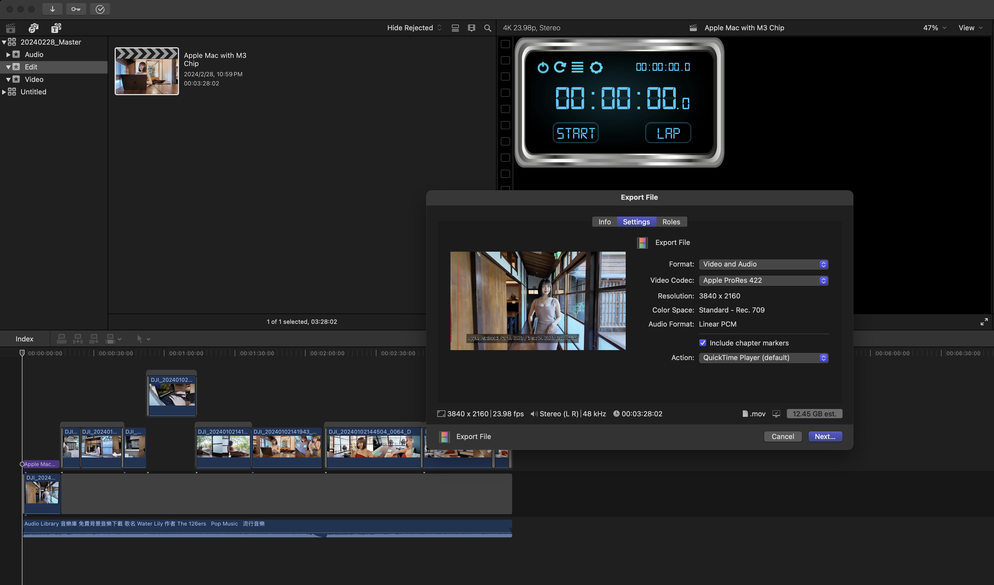Open the Video Codec dropdown showing Apple ProRes 422
The image size is (994, 585).
tap(763, 280)
